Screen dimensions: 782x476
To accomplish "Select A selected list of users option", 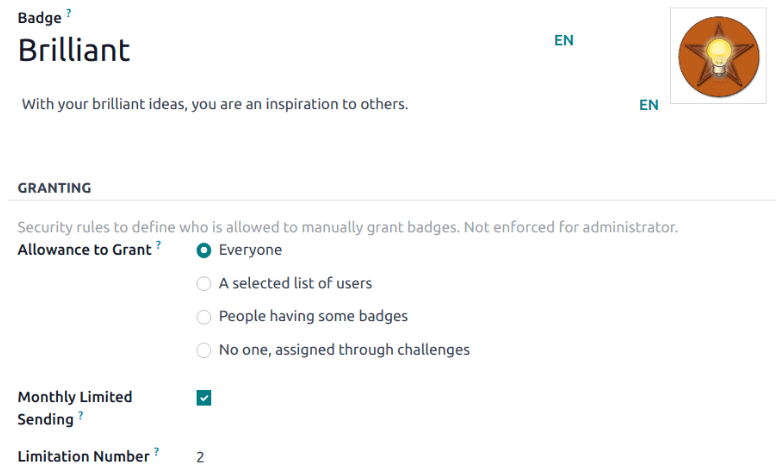I will (x=204, y=283).
